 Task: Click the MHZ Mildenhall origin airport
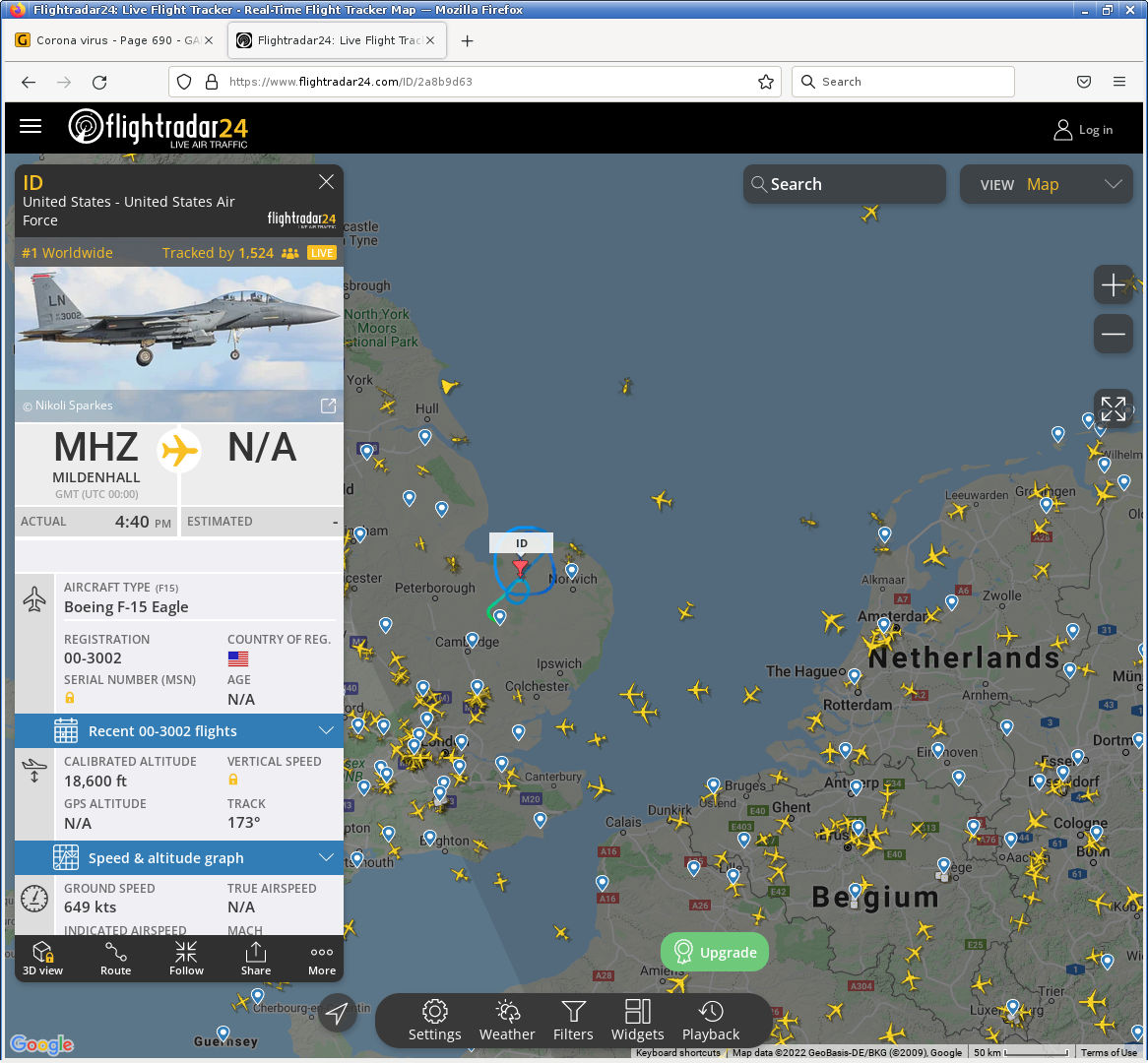pos(96,464)
